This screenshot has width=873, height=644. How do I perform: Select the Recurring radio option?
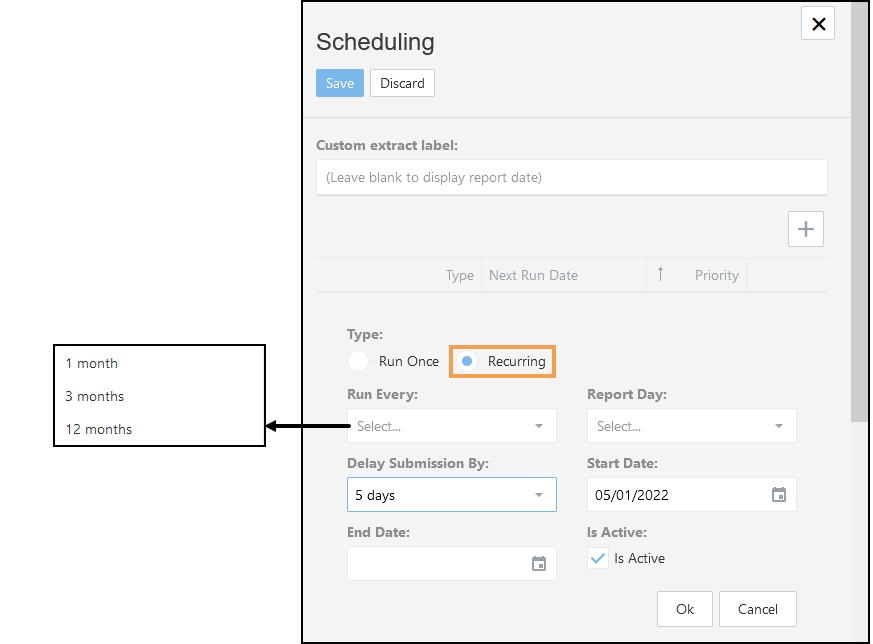(x=467, y=361)
